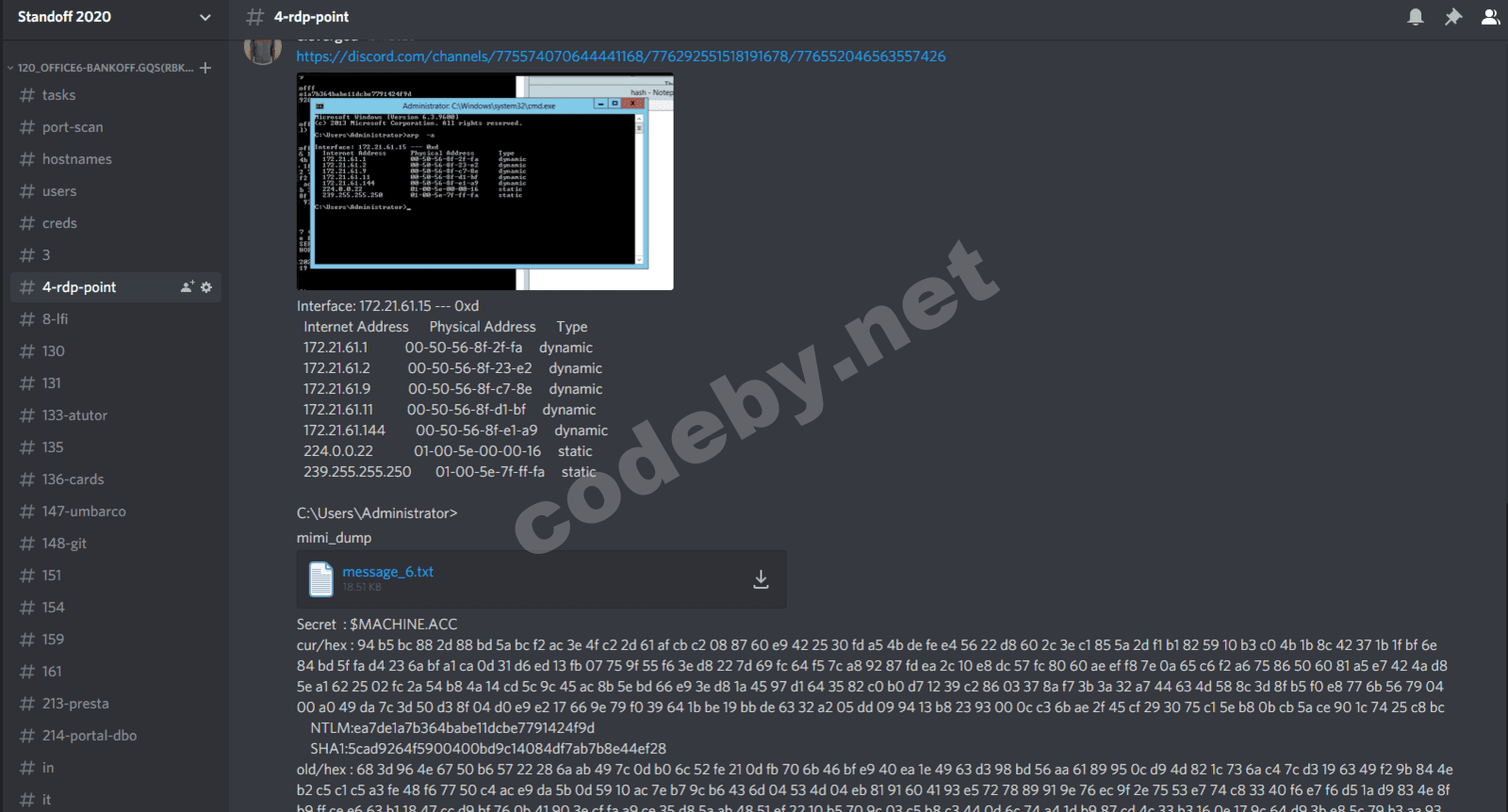Image resolution: width=1508 pixels, height=812 pixels.
Task: Toggle the member list icon
Action: pyautogui.click(x=1490, y=17)
